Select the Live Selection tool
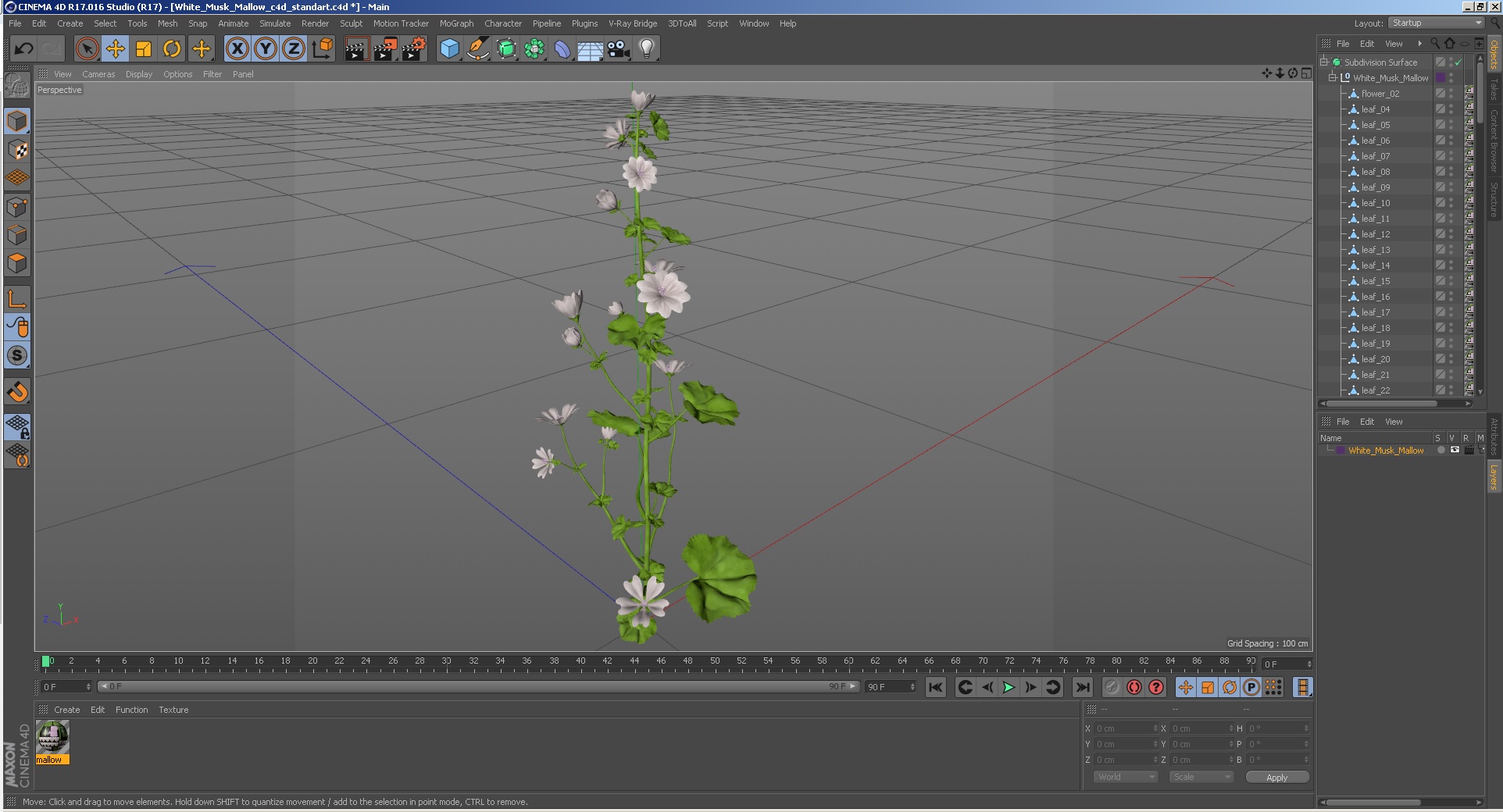The height and width of the screenshot is (812, 1503). (x=87, y=49)
